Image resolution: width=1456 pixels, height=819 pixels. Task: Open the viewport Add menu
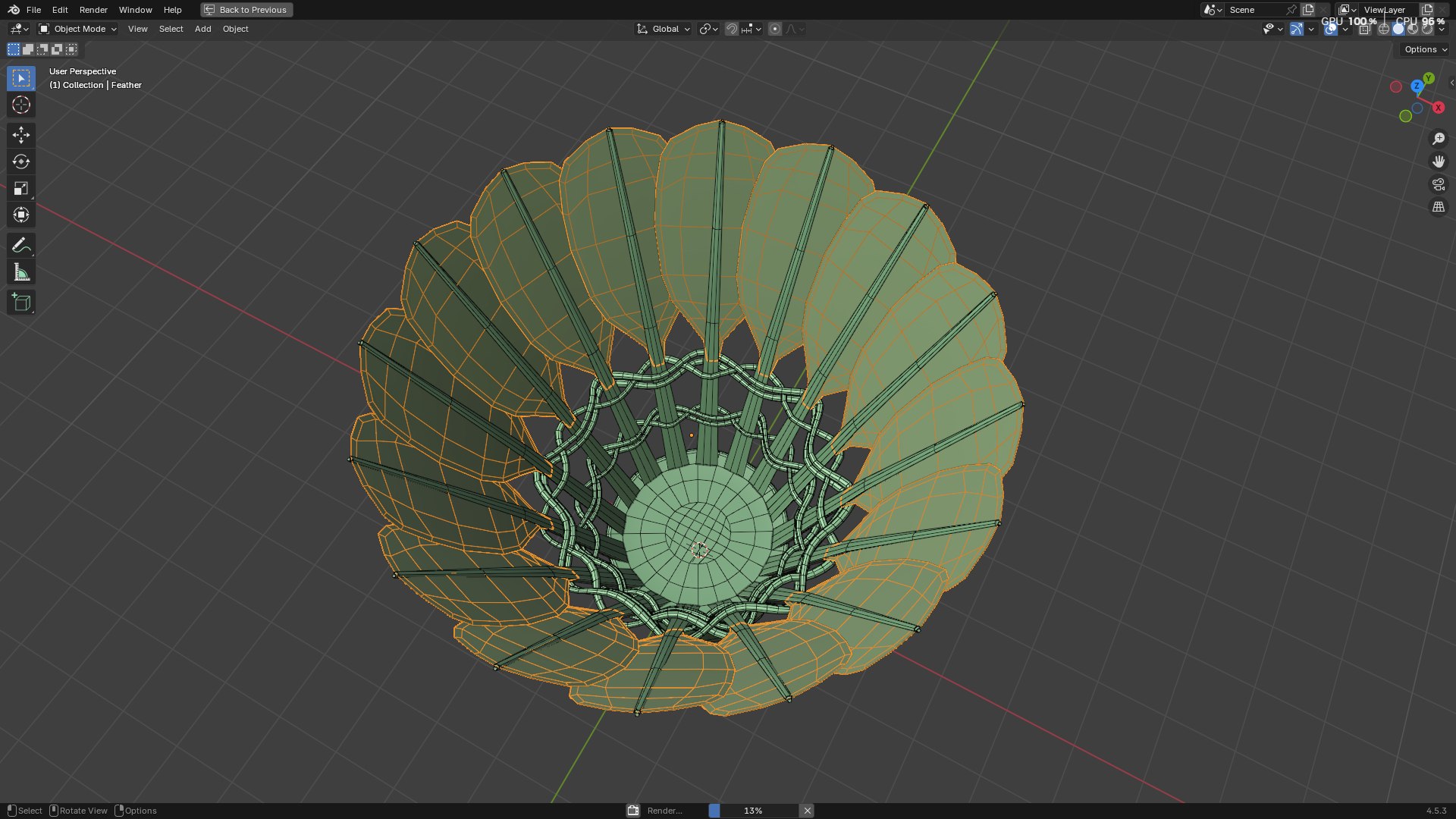(202, 29)
